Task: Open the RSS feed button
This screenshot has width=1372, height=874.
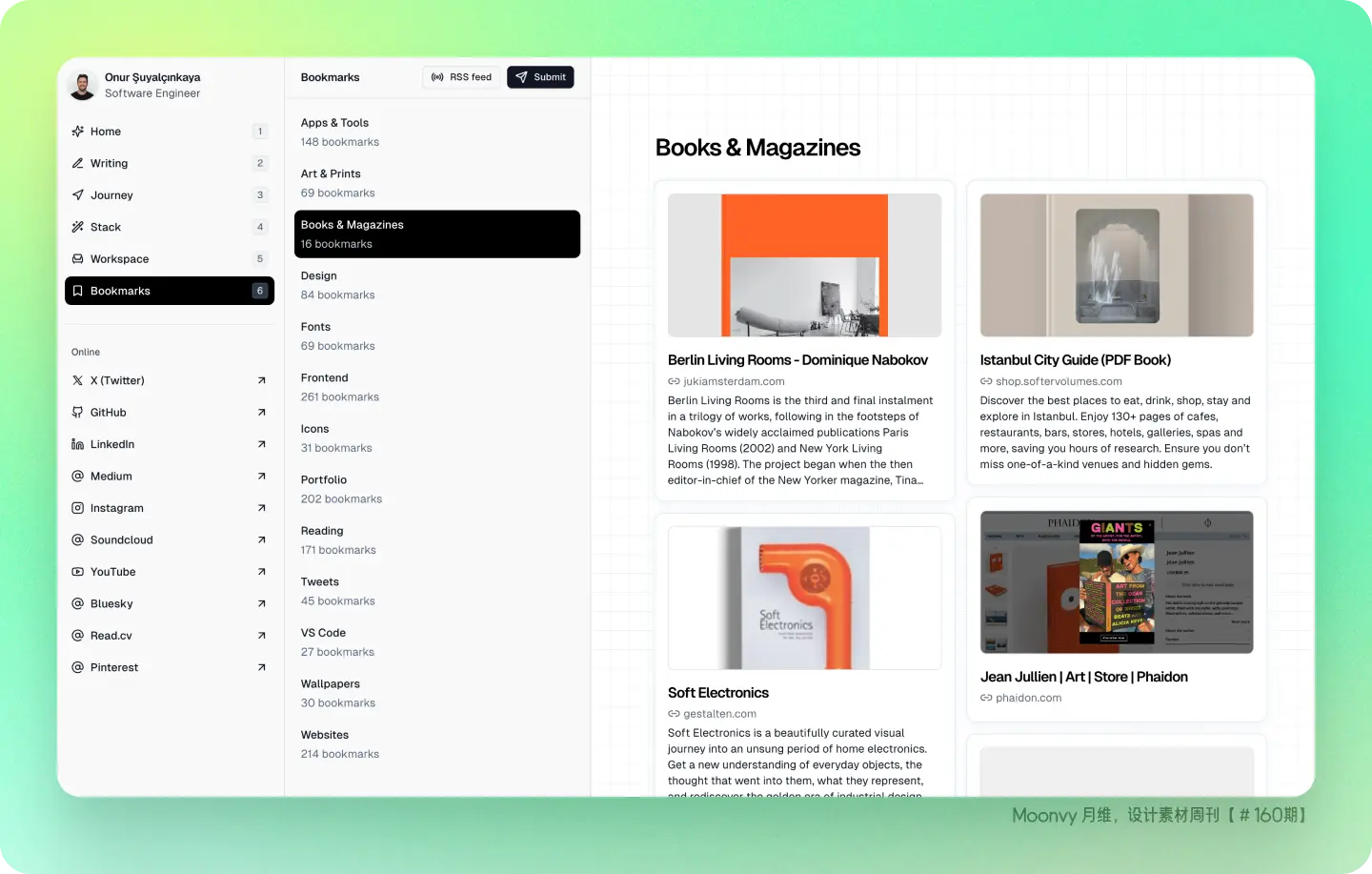Action: point(462,77)
